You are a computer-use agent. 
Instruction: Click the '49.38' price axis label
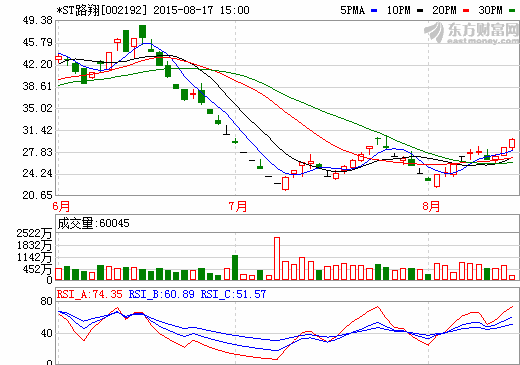tap(37, 21)
